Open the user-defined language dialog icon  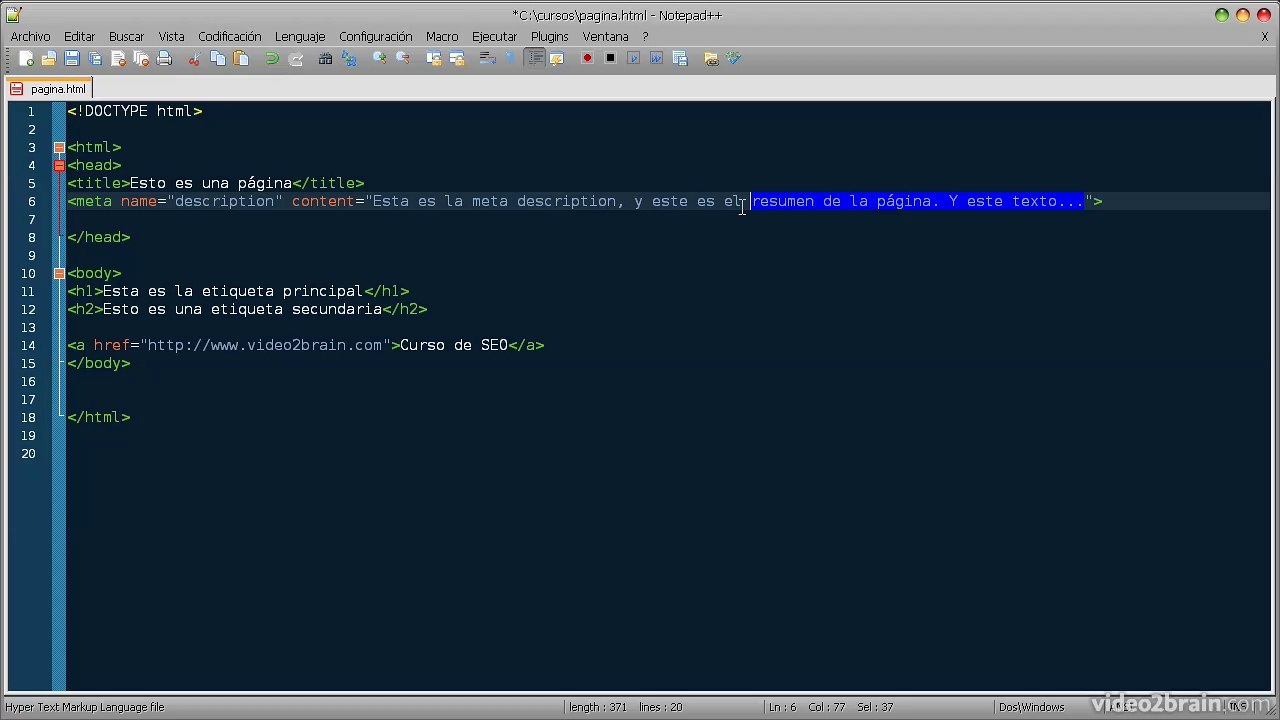tap(557, 59)
